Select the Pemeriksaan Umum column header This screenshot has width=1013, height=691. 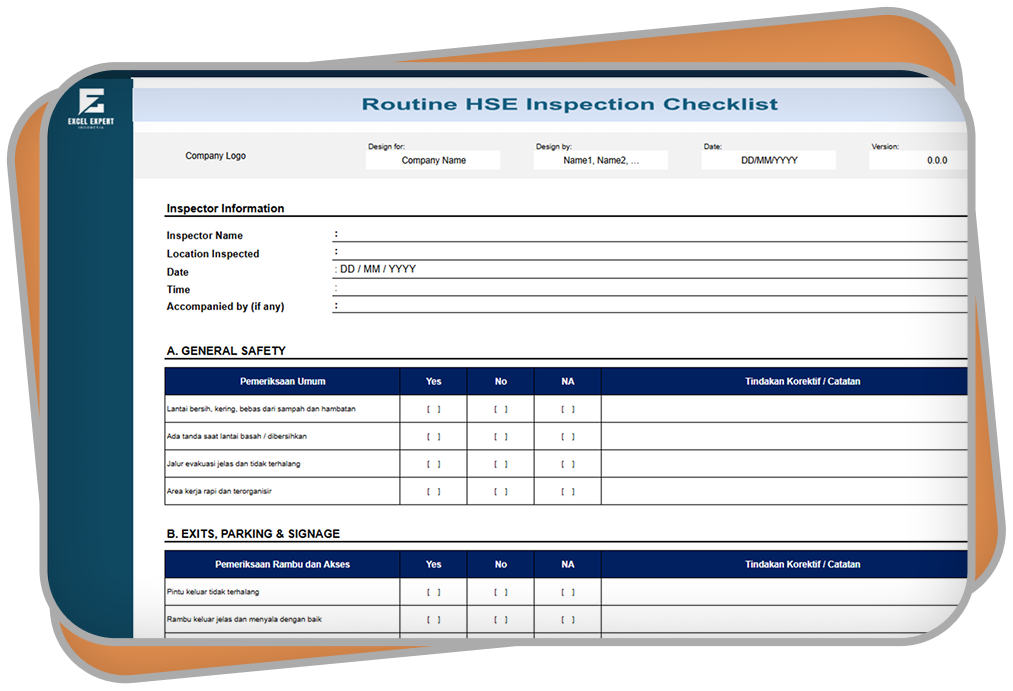coord(282,381)
